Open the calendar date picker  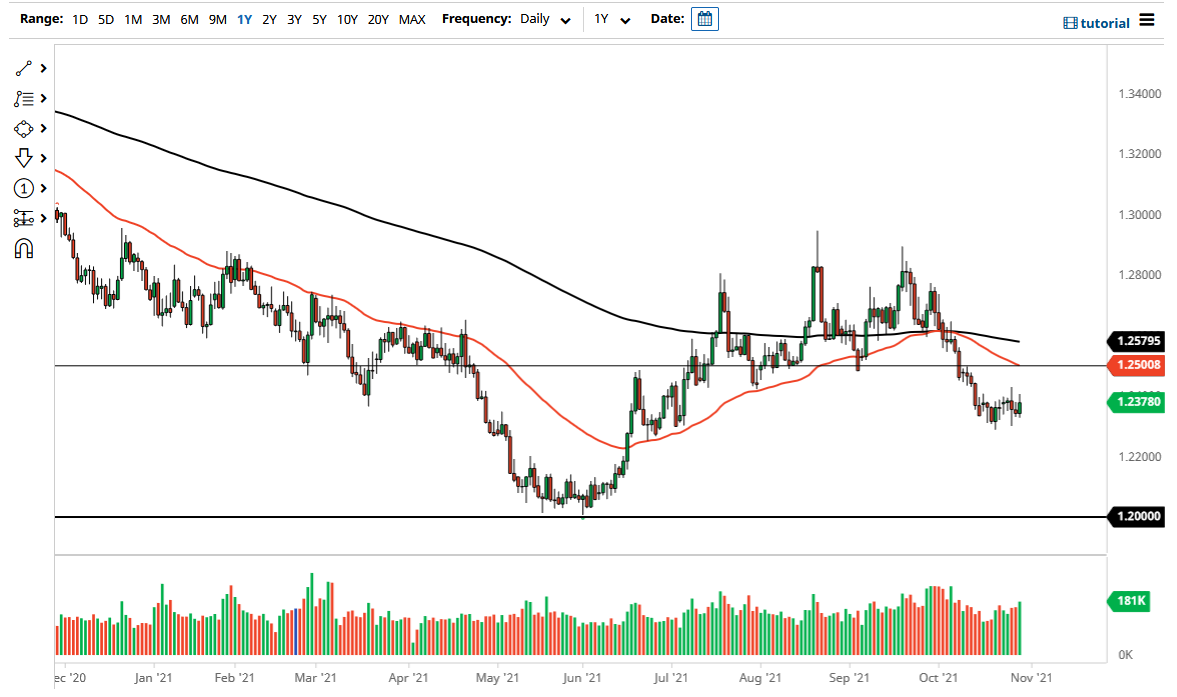pos(705,19)
